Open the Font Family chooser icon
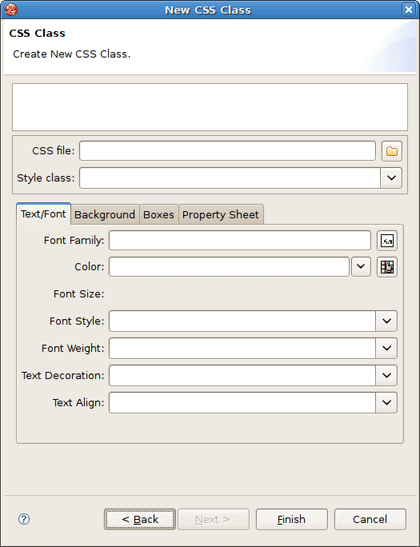 pos(387,240)
